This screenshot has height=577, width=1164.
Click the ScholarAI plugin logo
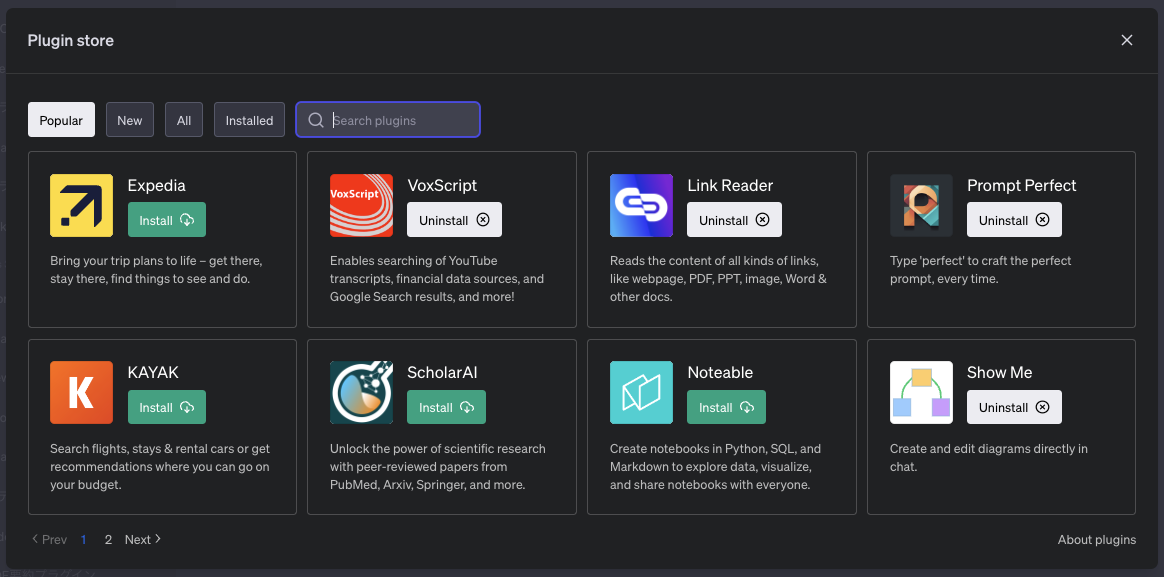[x=361, y=392]
